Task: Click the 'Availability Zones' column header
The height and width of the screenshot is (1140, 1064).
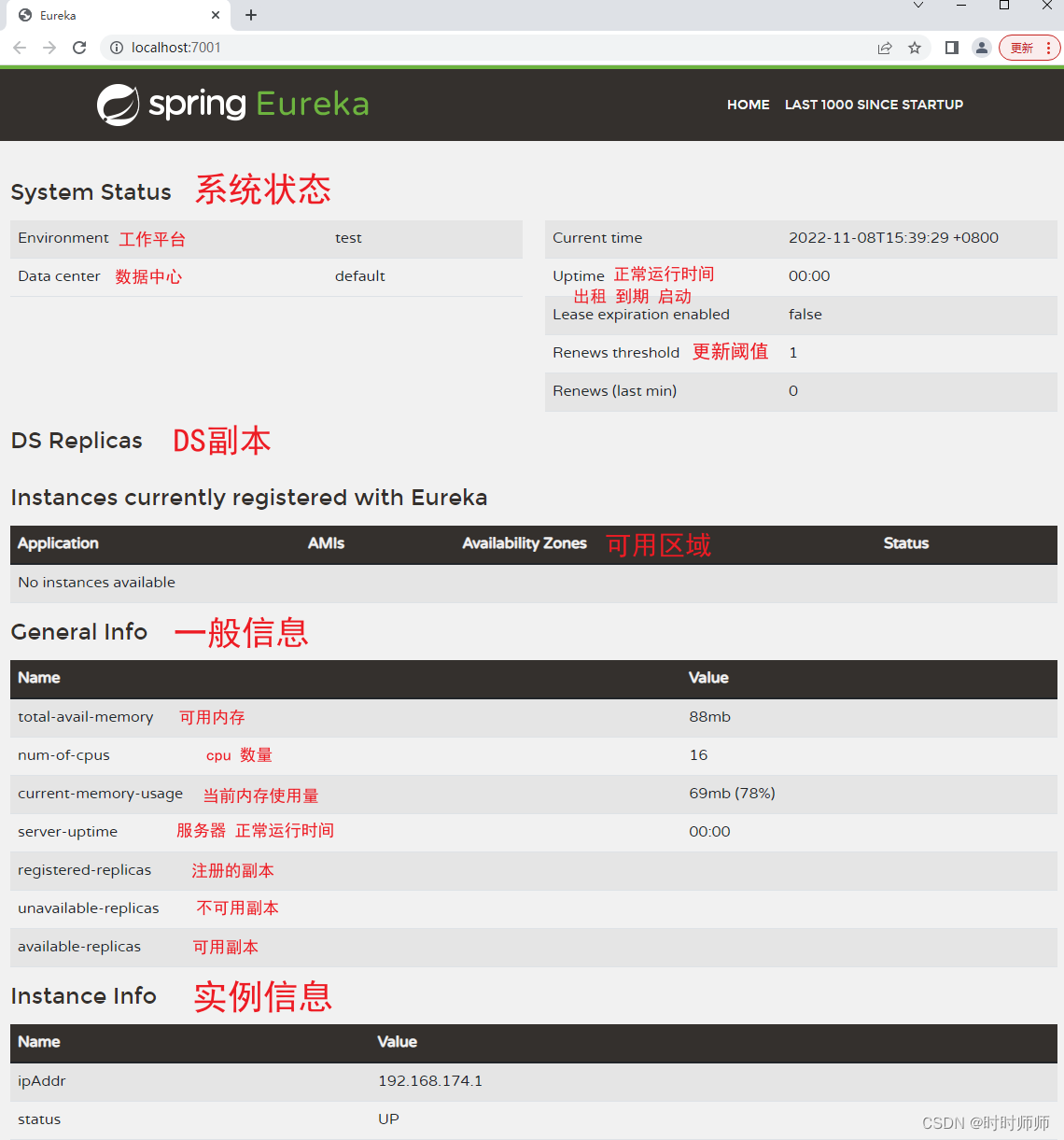Action: [525, 543]
